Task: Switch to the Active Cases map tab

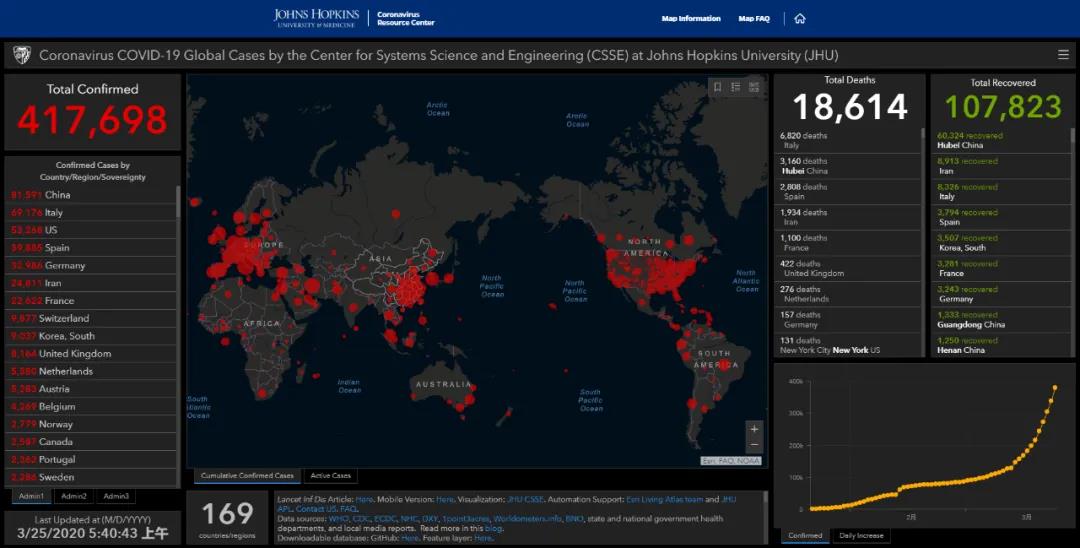Action: tap(330, 476)
